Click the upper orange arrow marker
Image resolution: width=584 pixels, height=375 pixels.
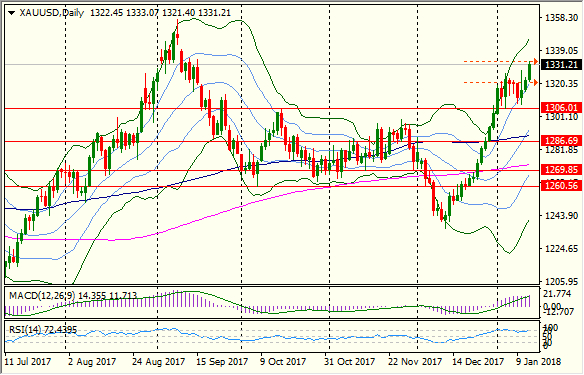pyautogui.click(x=535, y=61)
